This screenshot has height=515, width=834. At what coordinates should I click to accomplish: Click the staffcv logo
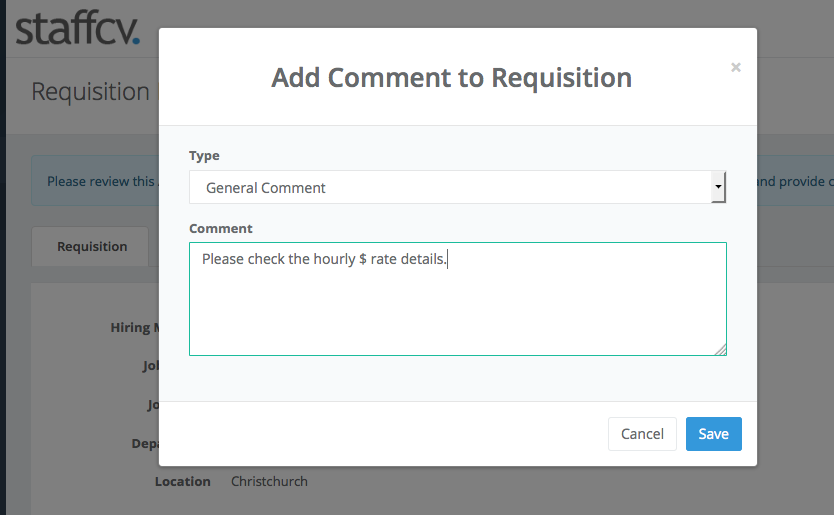pos(78,28)
